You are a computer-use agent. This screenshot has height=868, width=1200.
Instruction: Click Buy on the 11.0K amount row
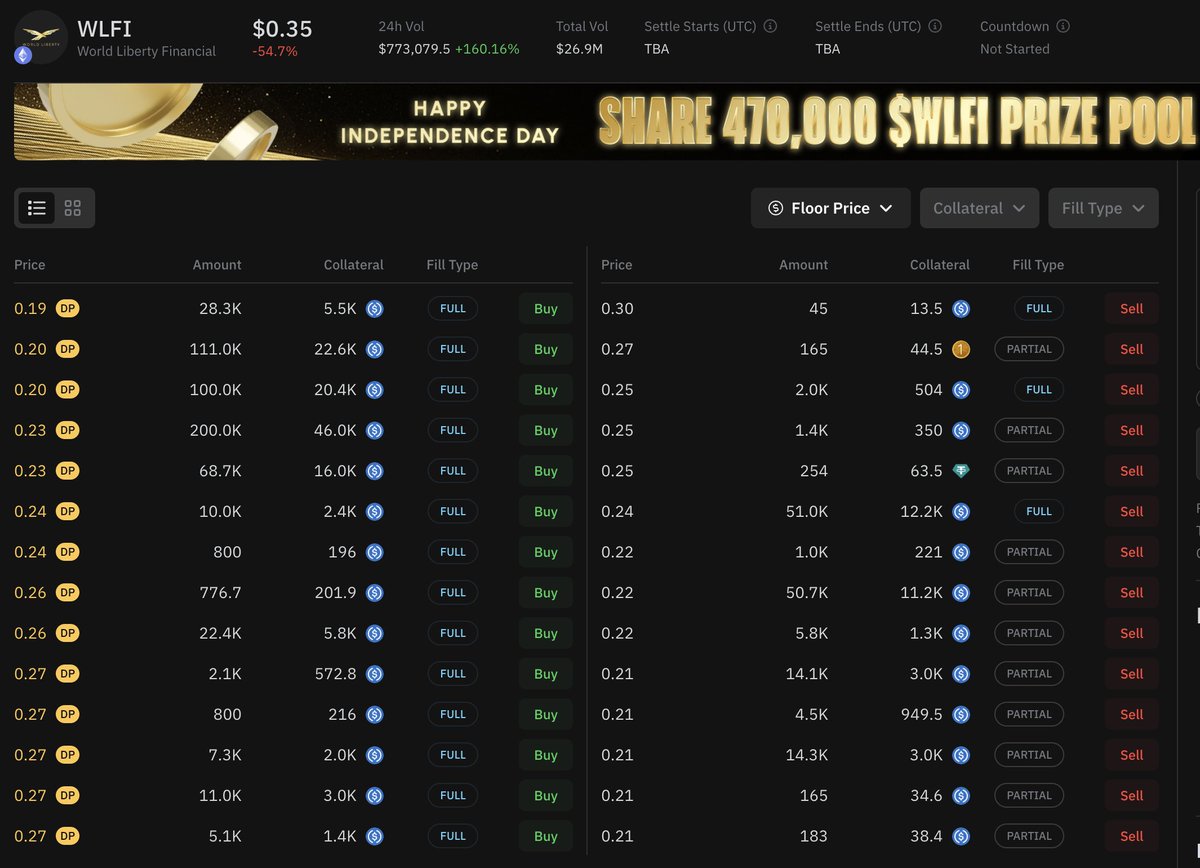coord(546,796)
